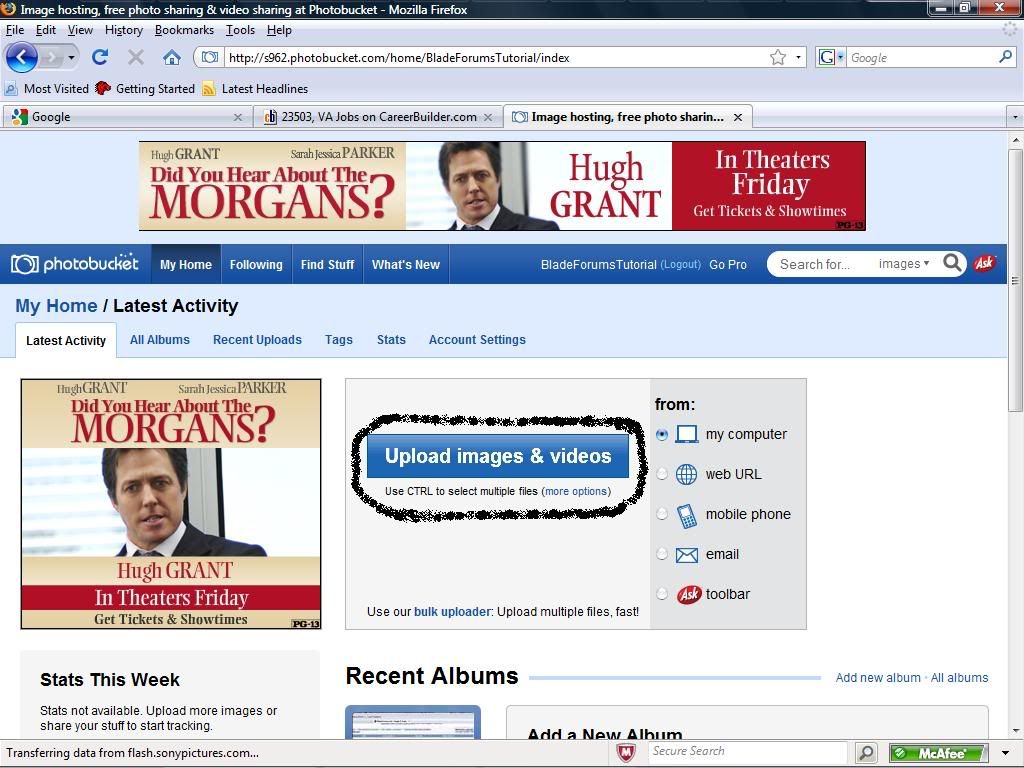1024x768 pixels.
Task: Open the History menu
Action: point(123,30)
